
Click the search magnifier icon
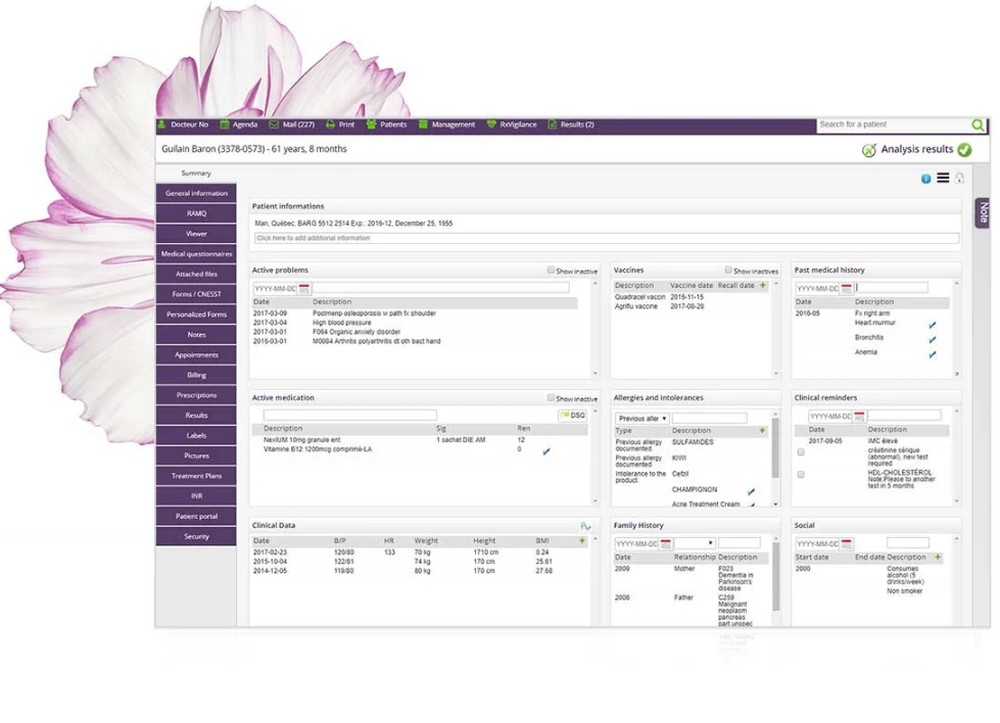pos(977,125)
